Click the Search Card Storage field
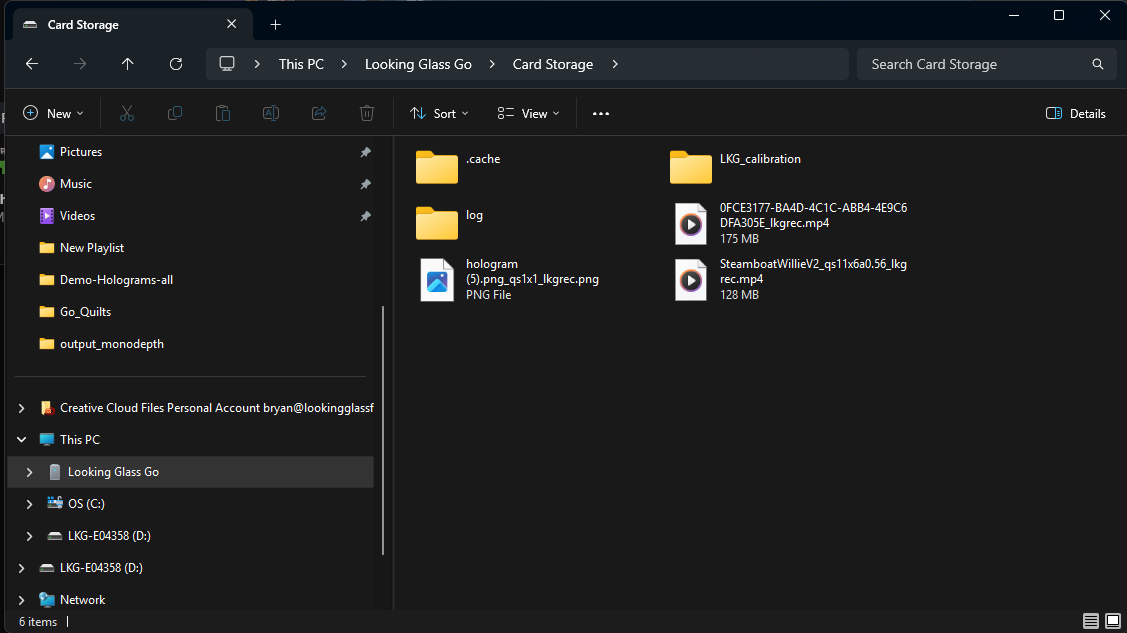The height and width of the screenshot is (633, 1127). coord(970,64)
